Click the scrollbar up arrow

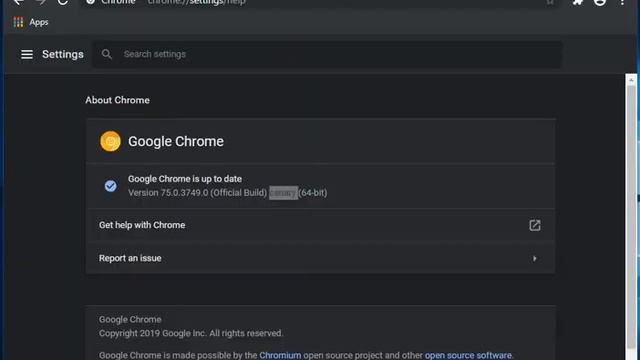point(631,80)
